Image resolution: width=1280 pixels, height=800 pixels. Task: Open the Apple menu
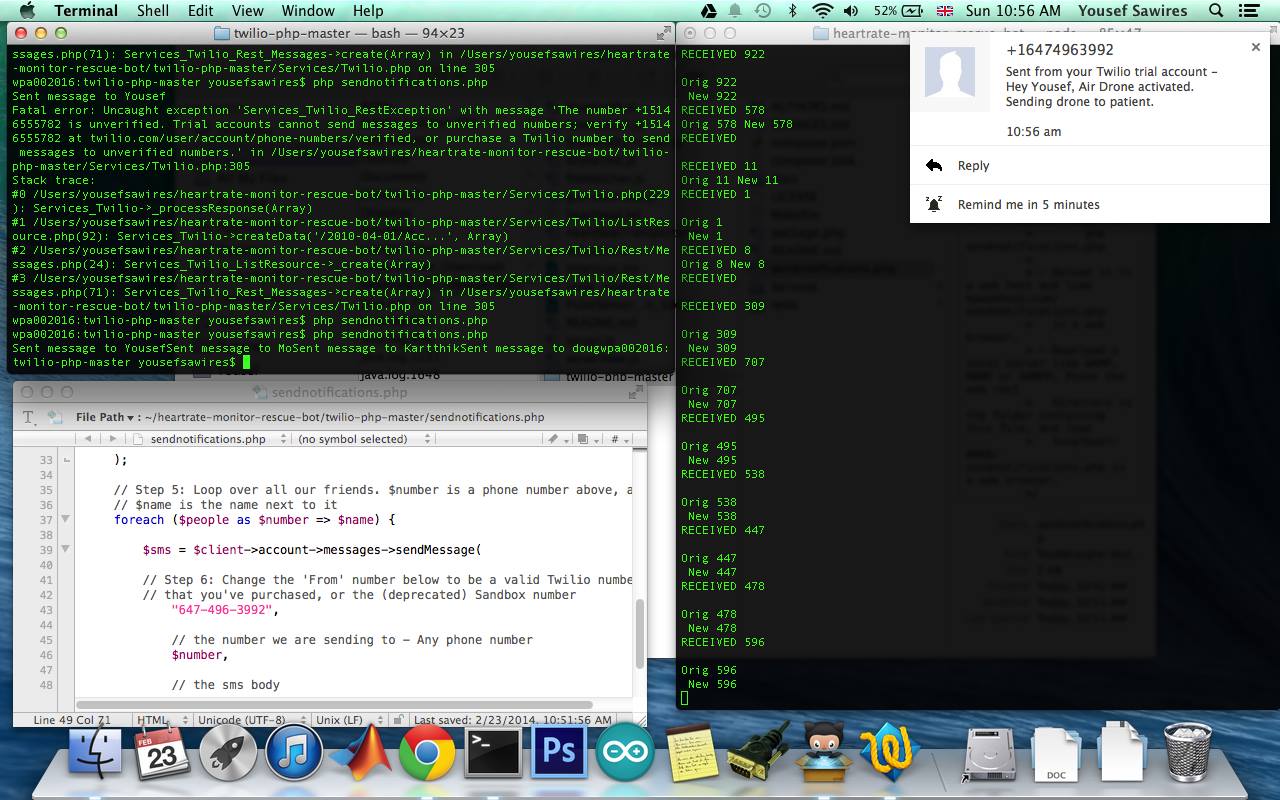(x=27, y=11)
